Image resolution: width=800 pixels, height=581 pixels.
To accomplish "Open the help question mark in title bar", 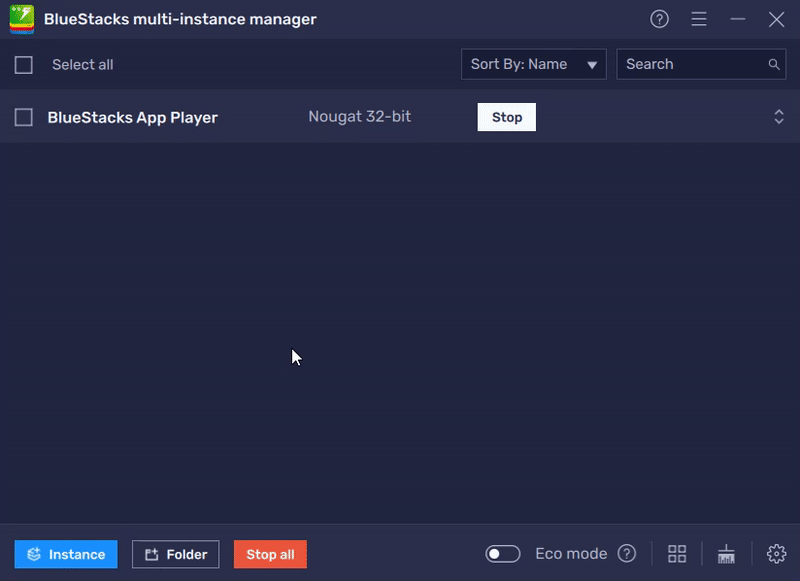I will [x=659, y=19].
